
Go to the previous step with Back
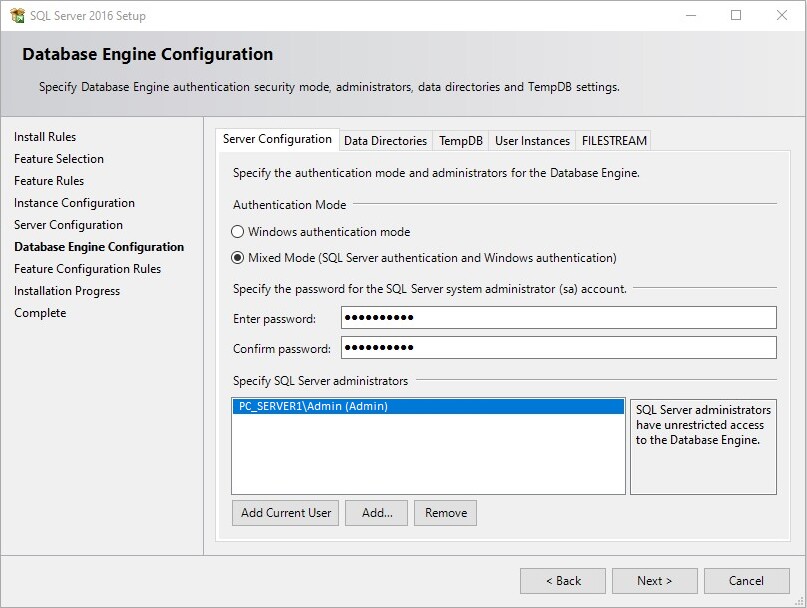coord(562,581)
